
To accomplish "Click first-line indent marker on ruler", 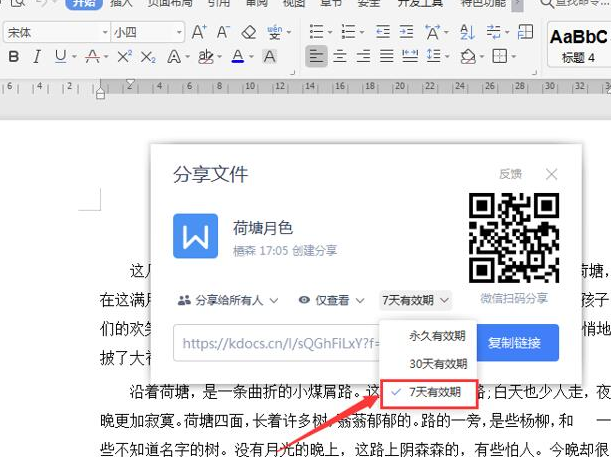I will tap(131, 83).
